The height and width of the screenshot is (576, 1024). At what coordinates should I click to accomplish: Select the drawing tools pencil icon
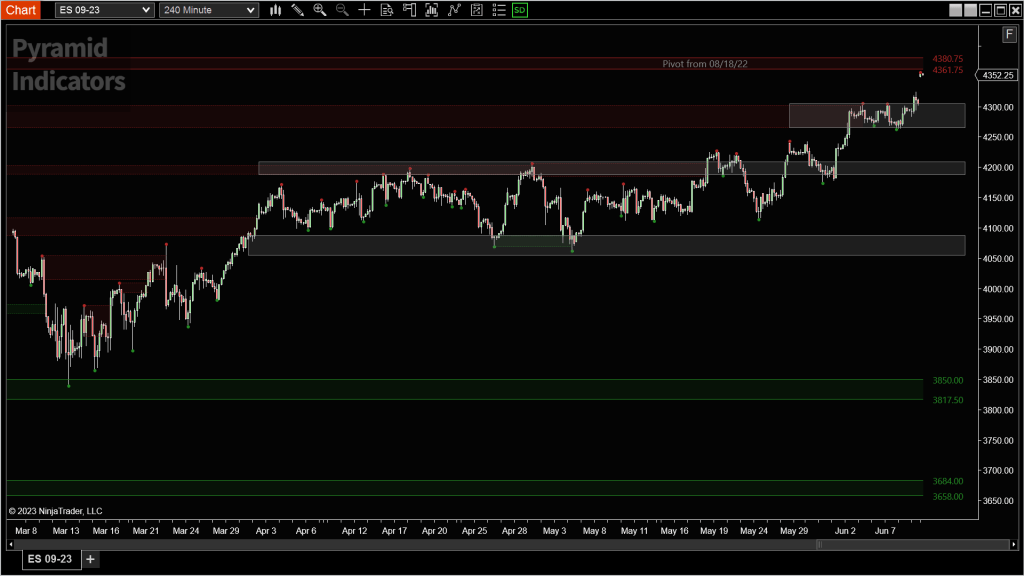297,10
